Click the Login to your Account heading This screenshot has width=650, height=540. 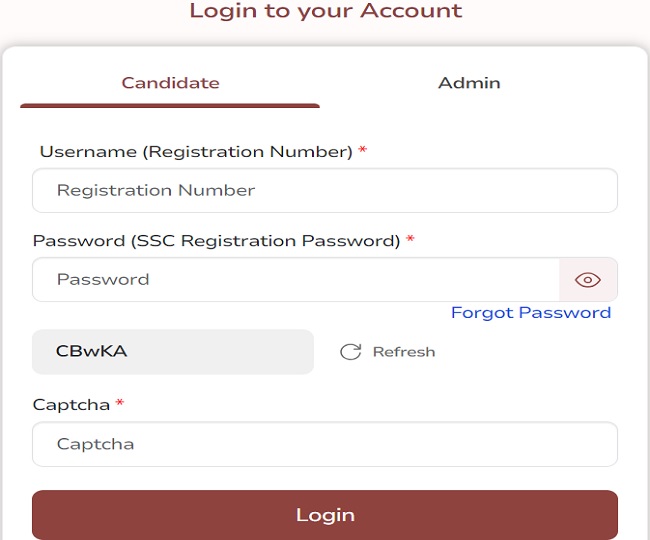(x=325, y=12)
